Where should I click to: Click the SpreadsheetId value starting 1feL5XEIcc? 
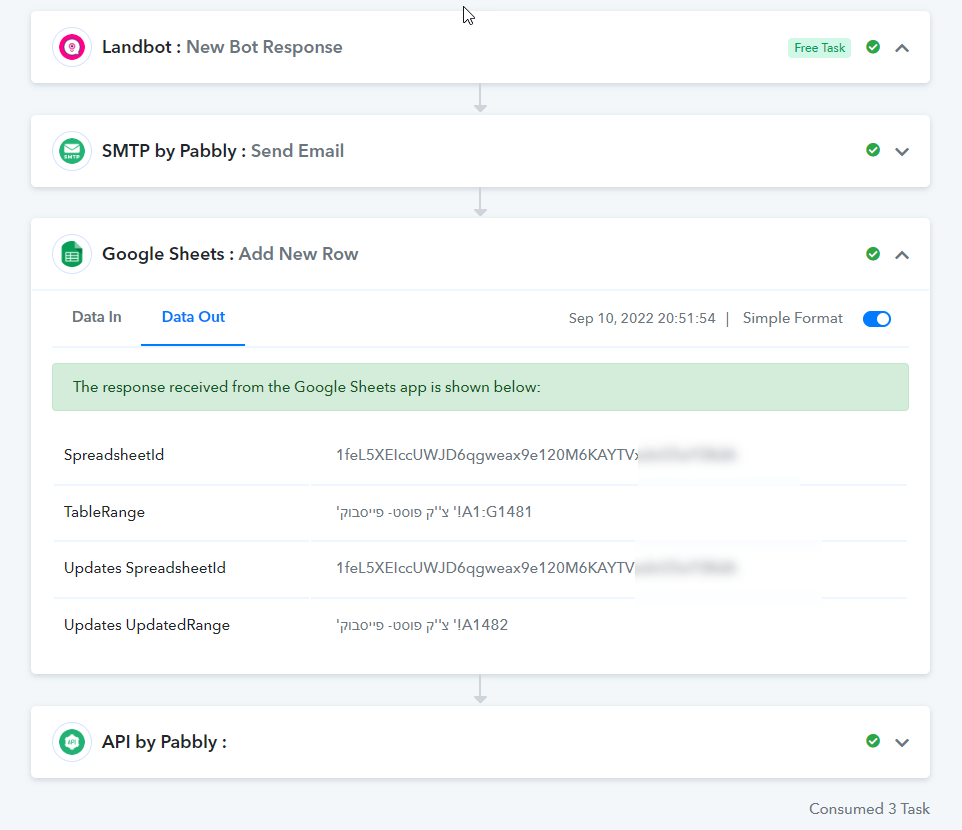536,455
